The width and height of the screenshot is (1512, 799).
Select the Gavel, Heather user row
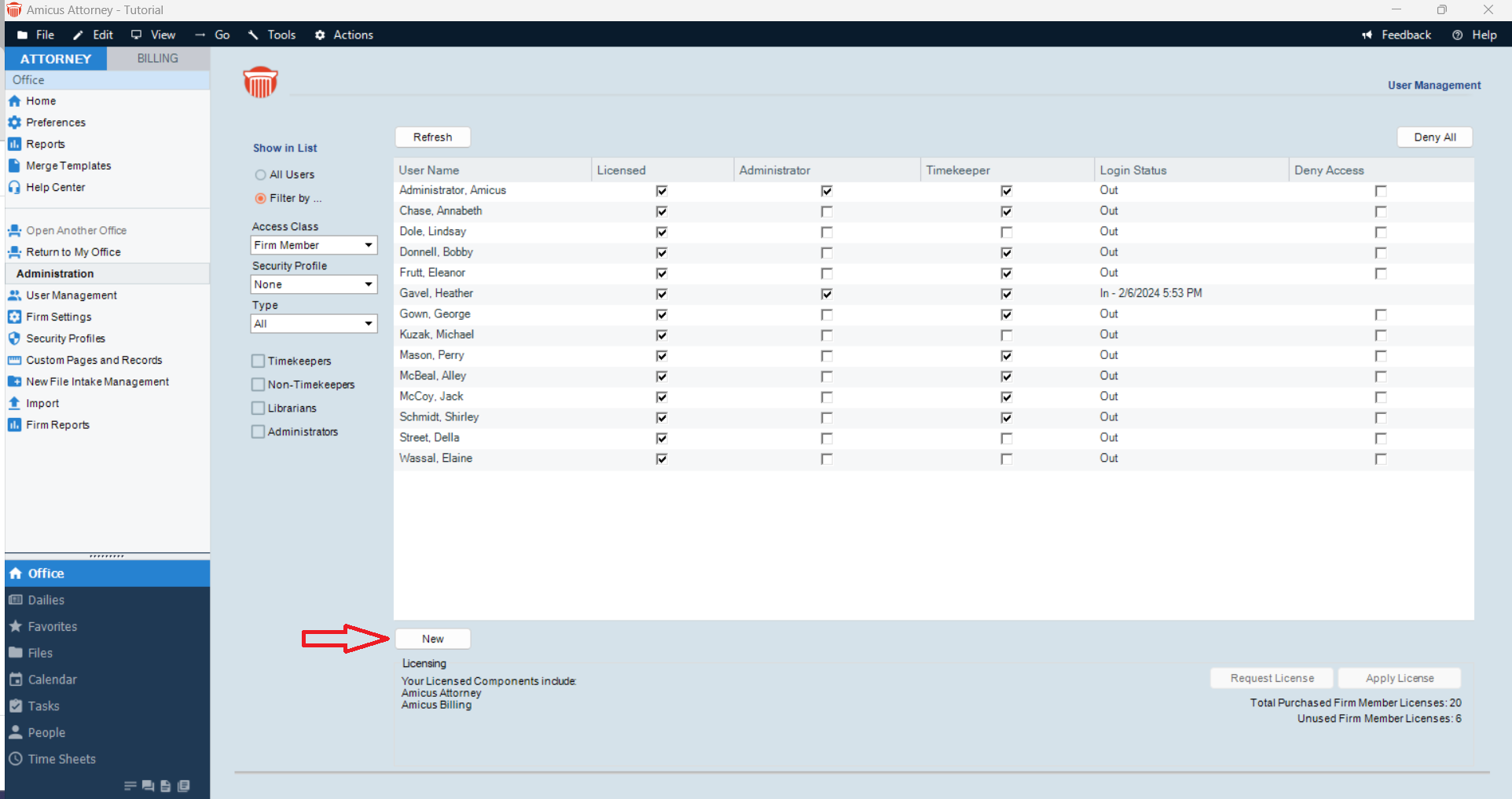[x=934, y=294]
